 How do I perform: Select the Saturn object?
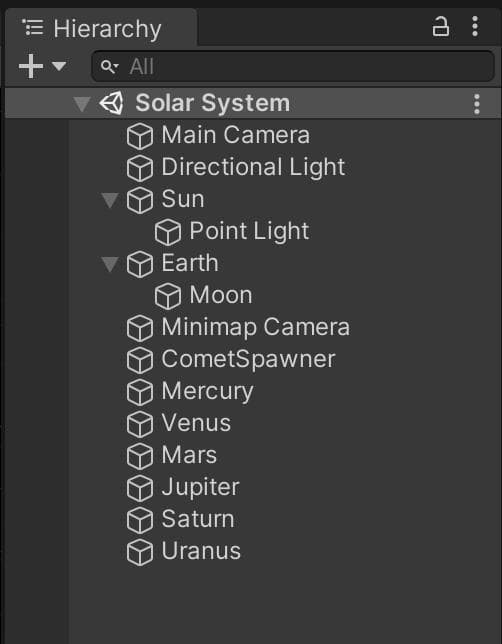[x=198, y=519]
